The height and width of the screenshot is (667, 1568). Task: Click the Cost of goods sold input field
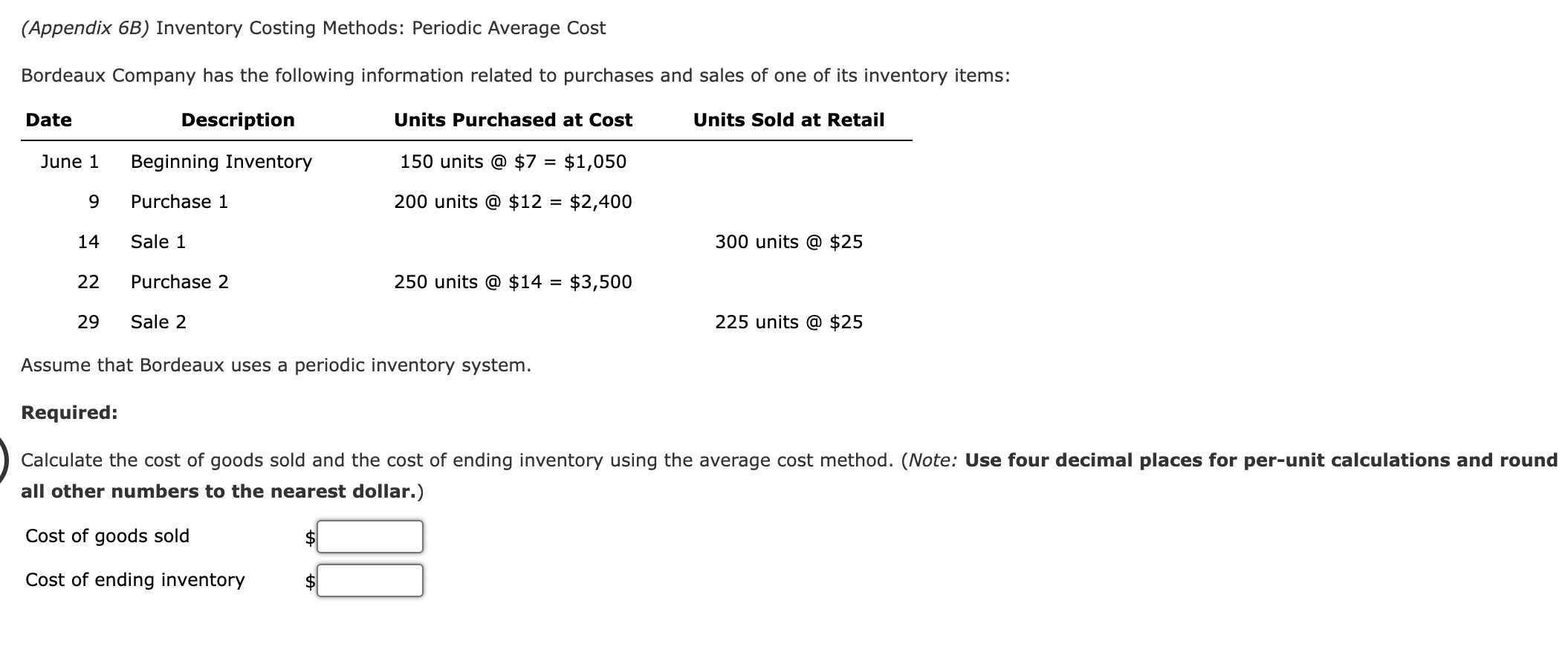pyautogui.click(x=369, y=536)
